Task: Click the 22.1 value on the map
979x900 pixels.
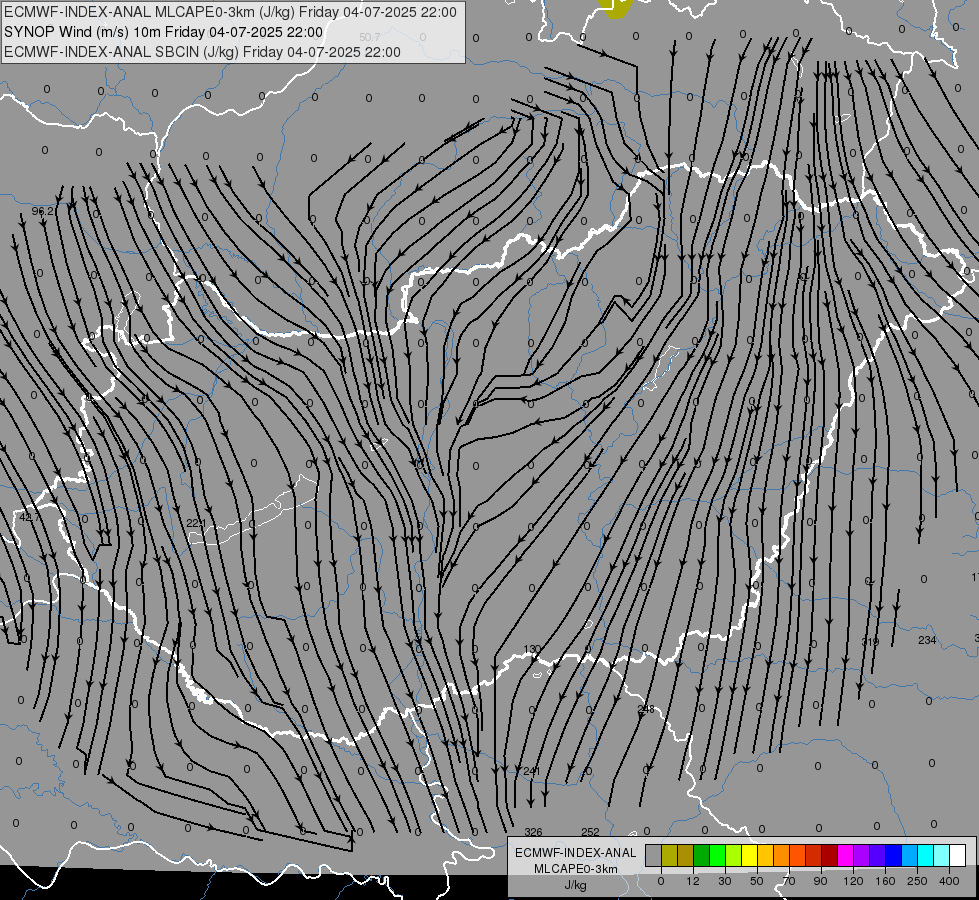Action: [x=196, y=523]
